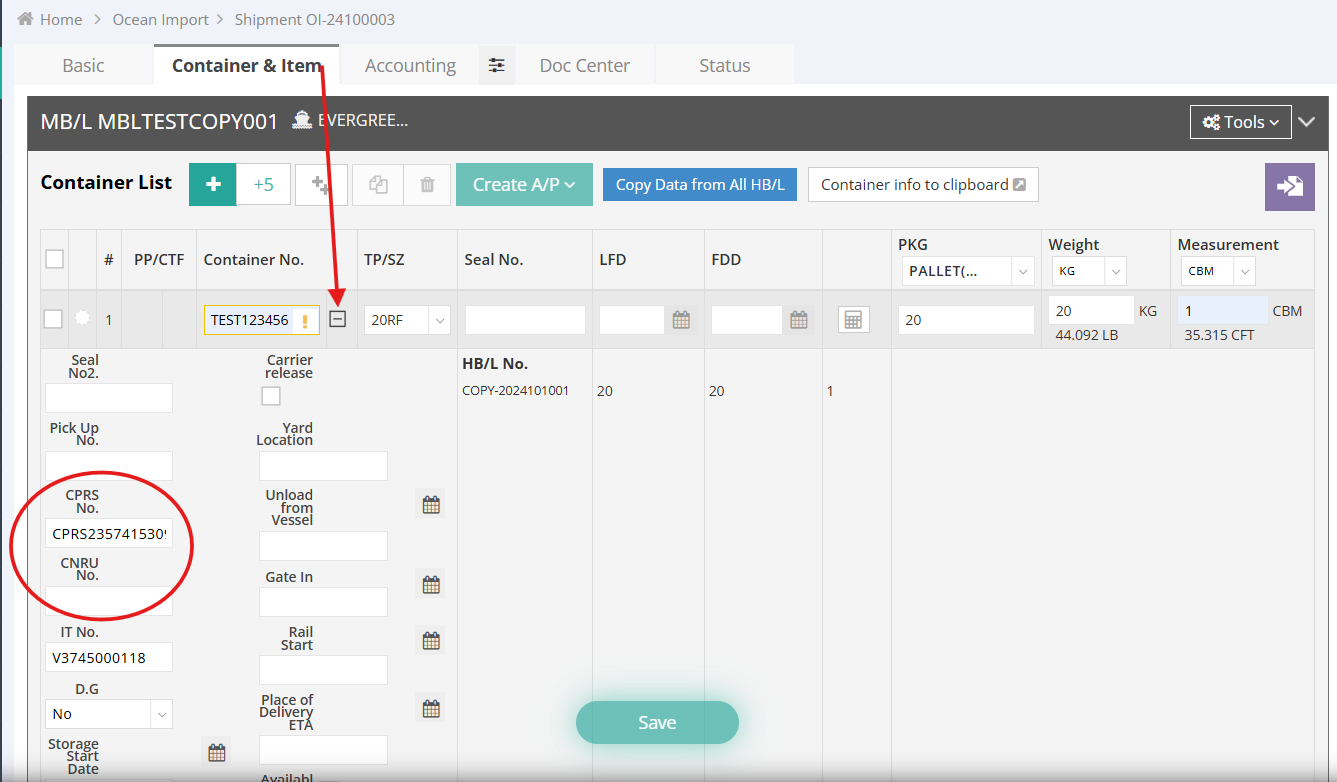Open the Gate In calendar picker
This screenshot has width=1337, height=782.
[431, 585]
